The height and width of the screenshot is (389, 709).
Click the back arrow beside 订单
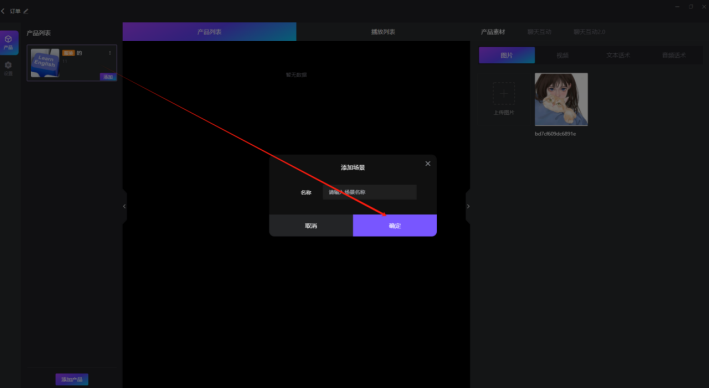coord(3,11)
